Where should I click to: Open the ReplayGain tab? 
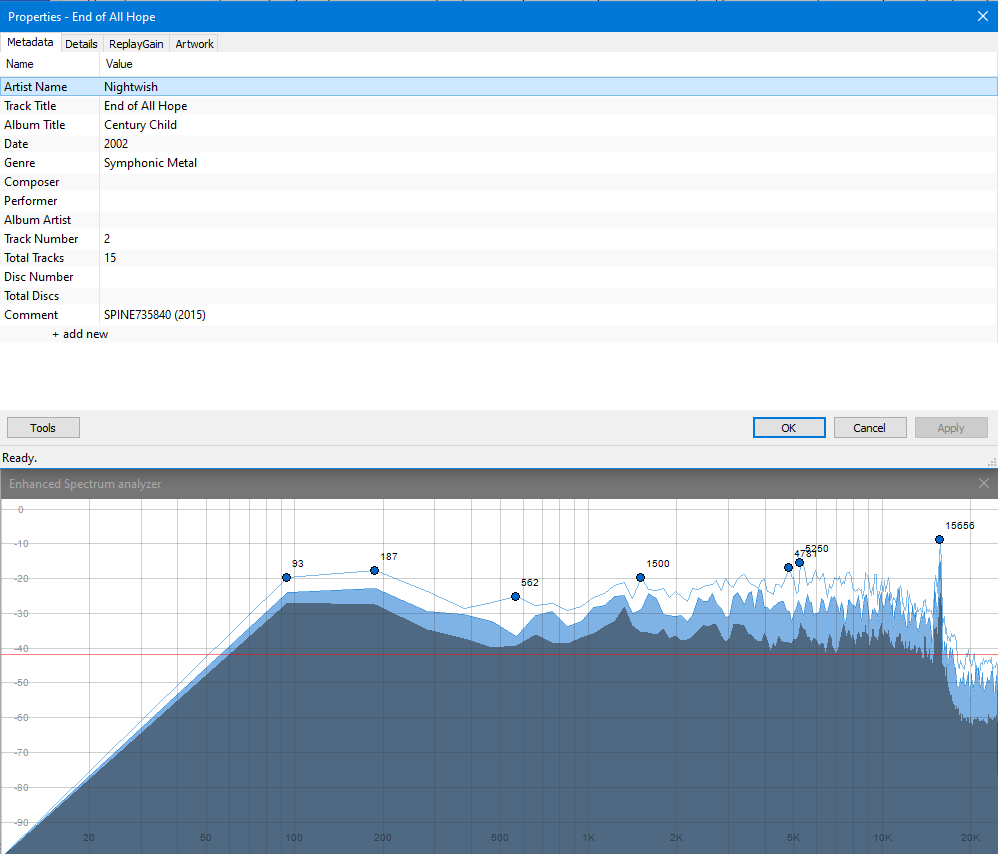coord(136,44)
